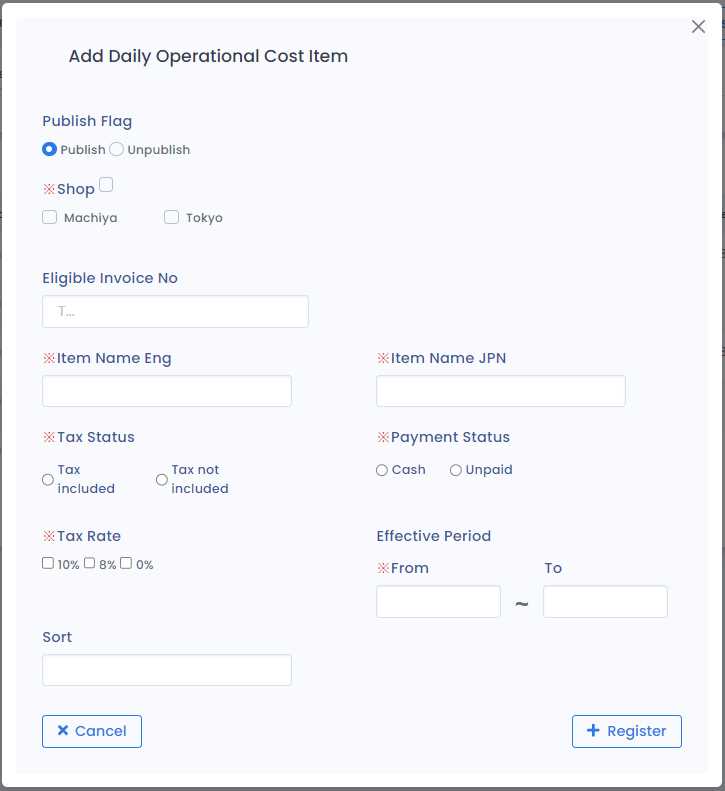Open the effective period To date field
The image size is (725, 791).
(605, 602)
